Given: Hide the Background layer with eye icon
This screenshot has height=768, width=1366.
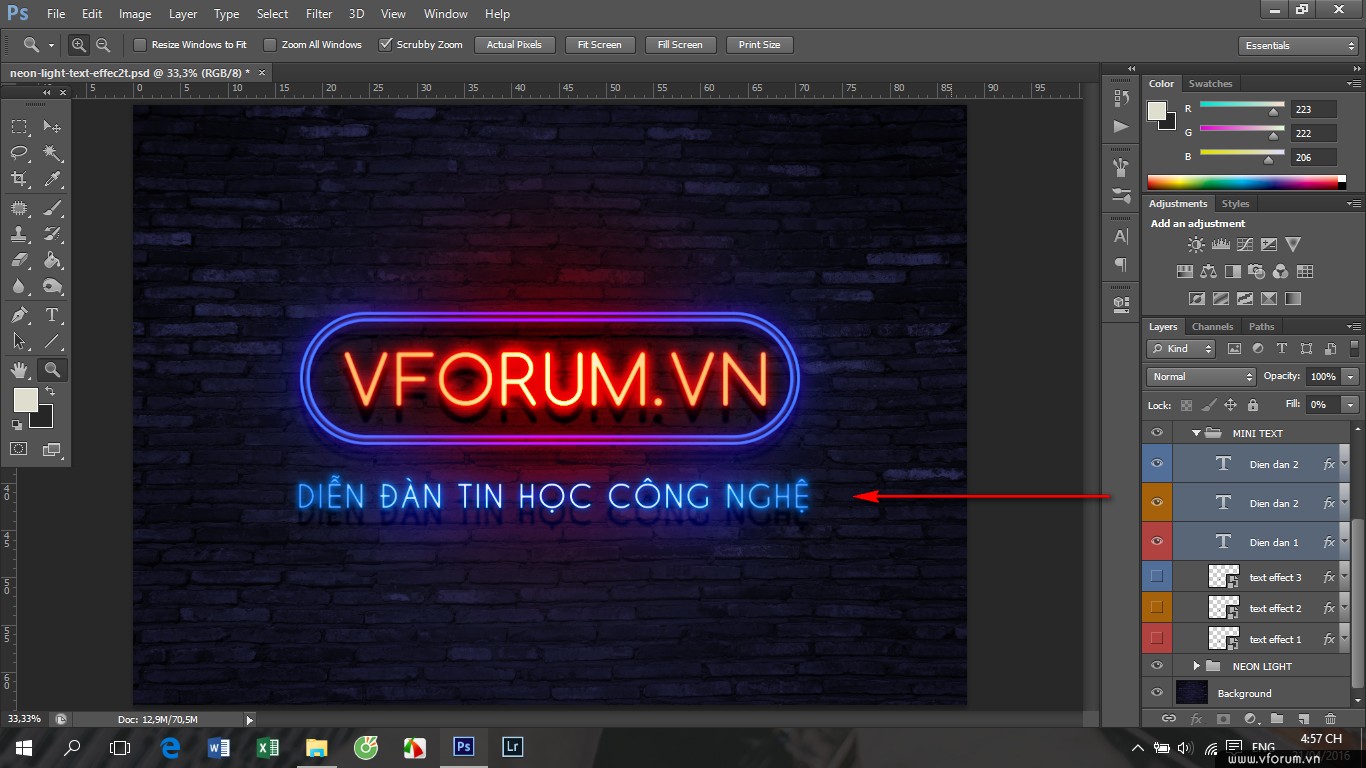Looking at the screenshot, I should (x=1157, y=693).
